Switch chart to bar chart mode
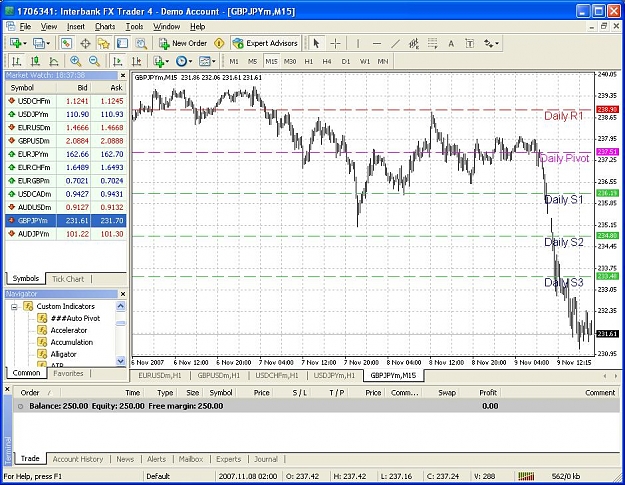The height and width of the screenshot is (485, 625). 16,61
